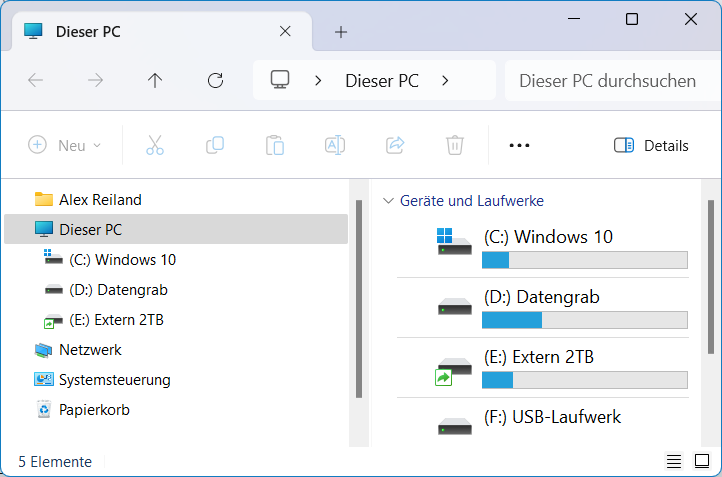The width and height of the screenshot is (722, 477).
Task: Click the (D:) Datengrab storage usage bar
Action: (584, 320)
